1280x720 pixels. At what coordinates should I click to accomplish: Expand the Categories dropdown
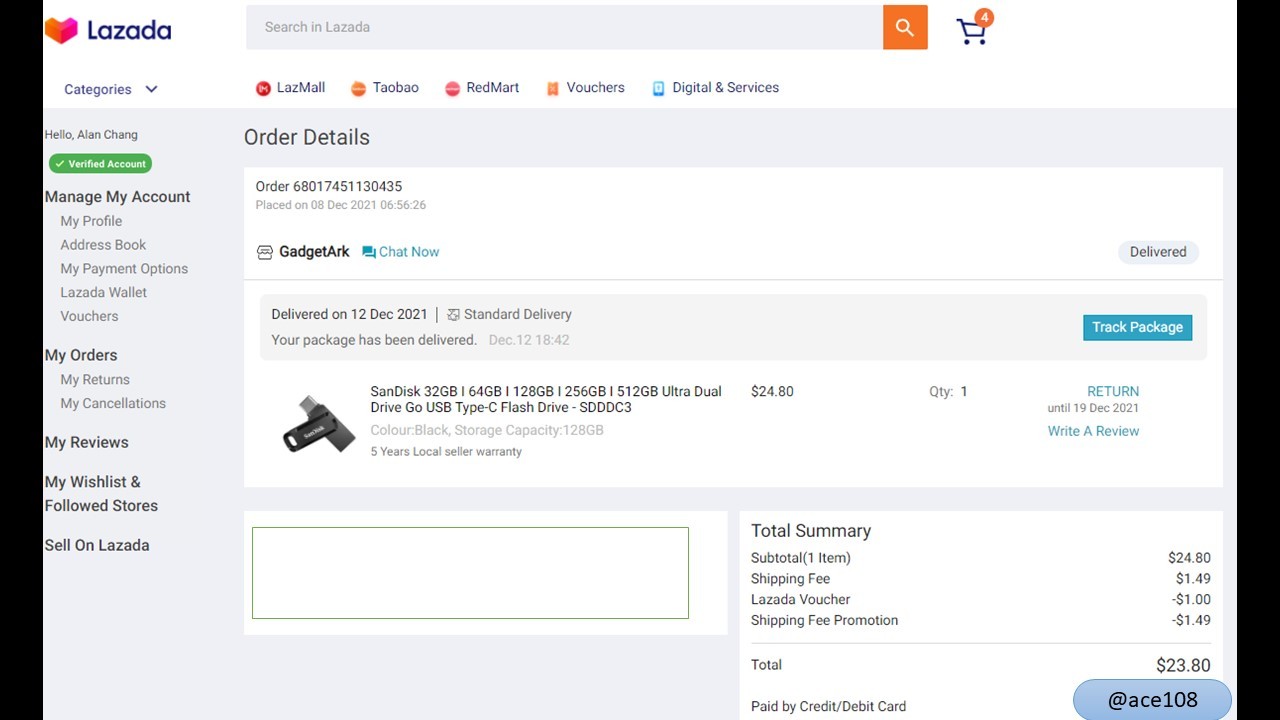(111, 89)
